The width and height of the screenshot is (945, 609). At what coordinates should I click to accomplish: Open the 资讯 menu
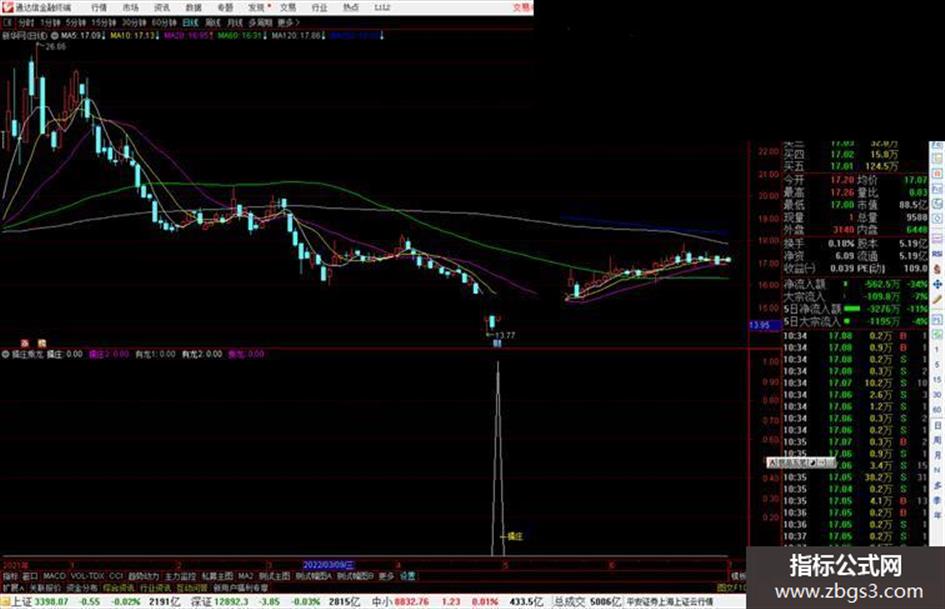pos(162,8)
